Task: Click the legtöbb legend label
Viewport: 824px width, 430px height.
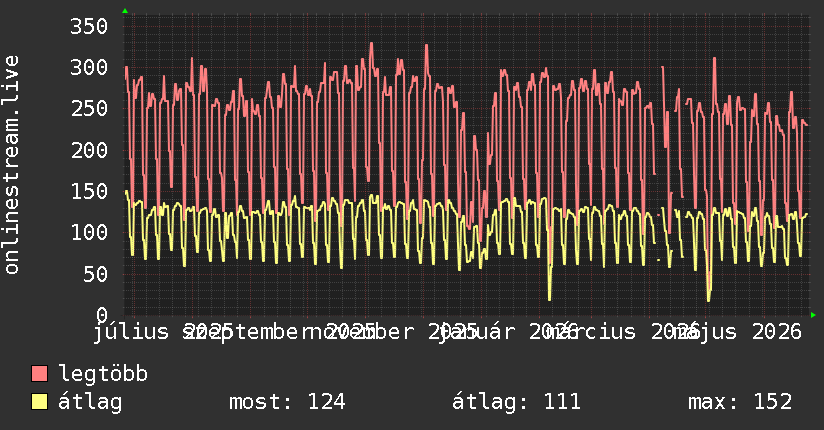Action: pyautogui.click(x=103, y=374)
